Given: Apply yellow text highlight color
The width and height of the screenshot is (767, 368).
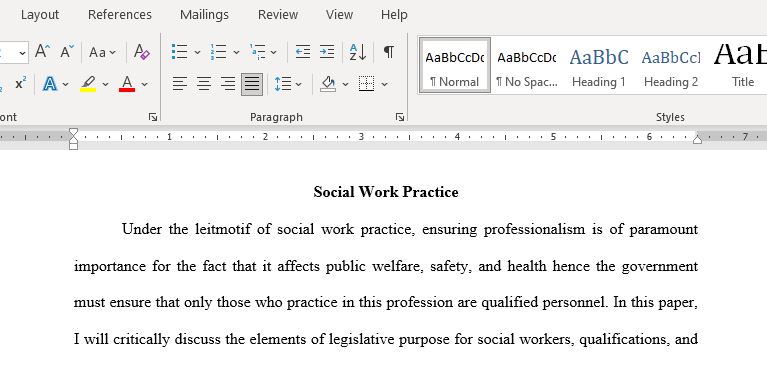Looking at the screenshot, I should (88, 84).
